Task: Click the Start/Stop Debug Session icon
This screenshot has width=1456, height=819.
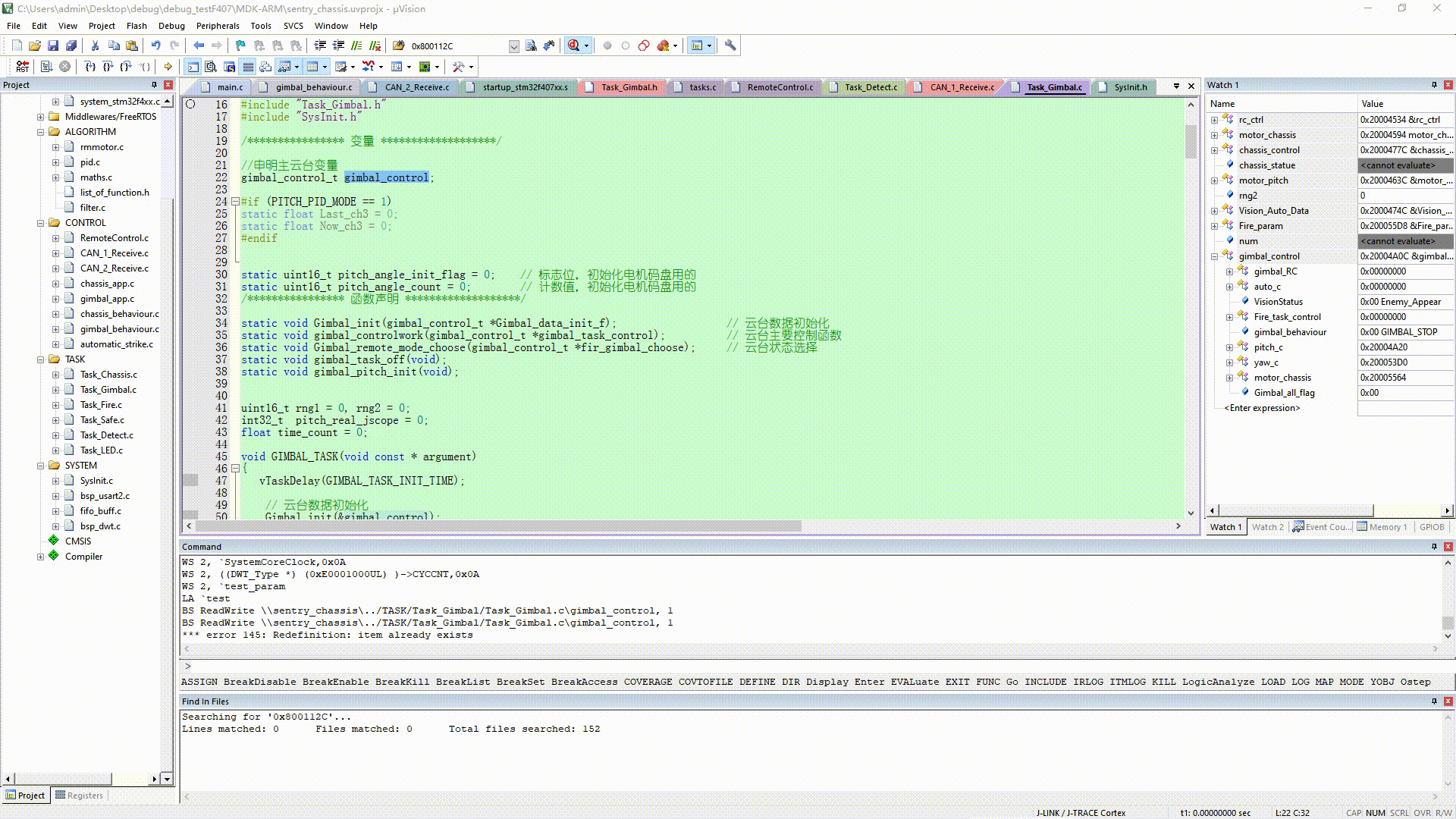Action: point(575,45)
